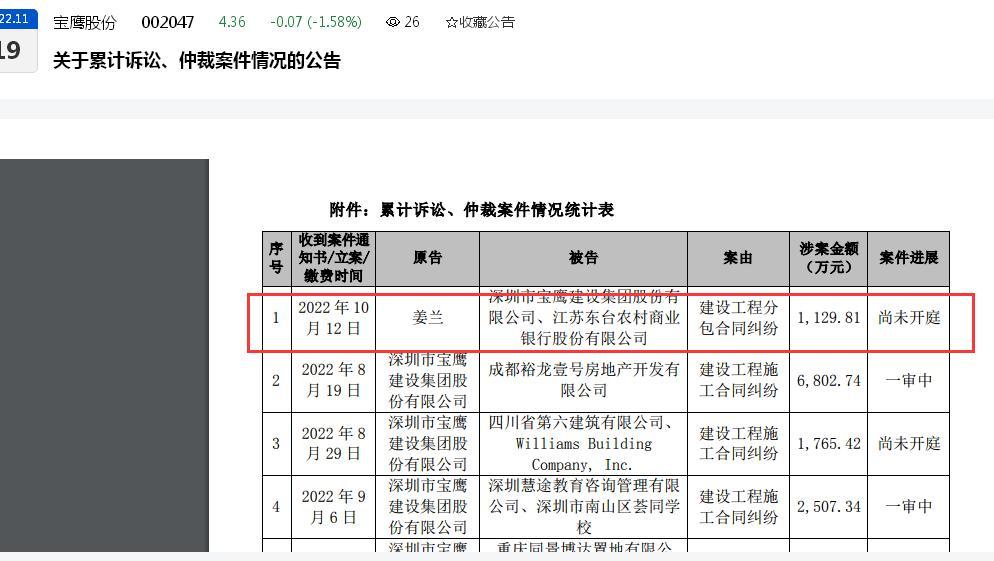
Task: Select cause cell 建设工程分包合同纠纷
Action: [x=739, y=318]
